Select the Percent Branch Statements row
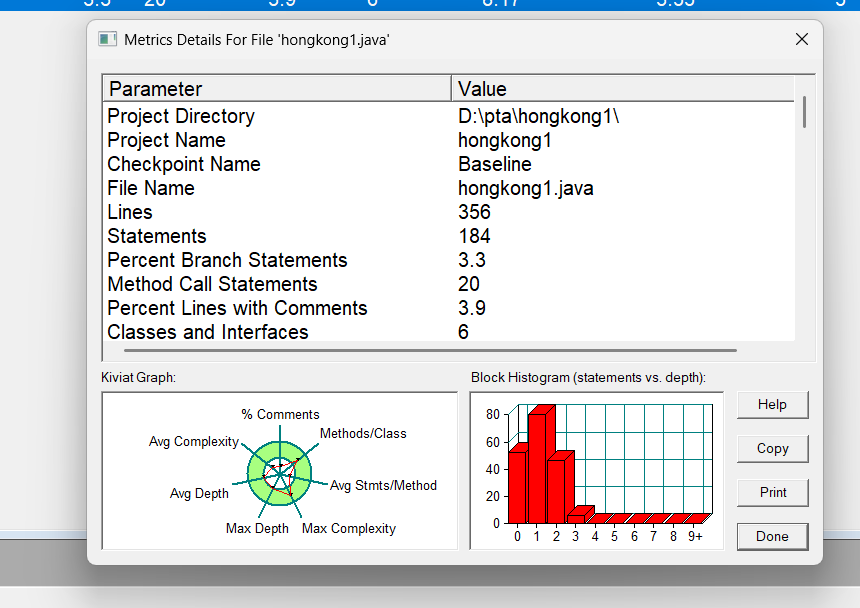Image resolution: width=860 pixels, height=608 pixels. (x=449, y=260)
